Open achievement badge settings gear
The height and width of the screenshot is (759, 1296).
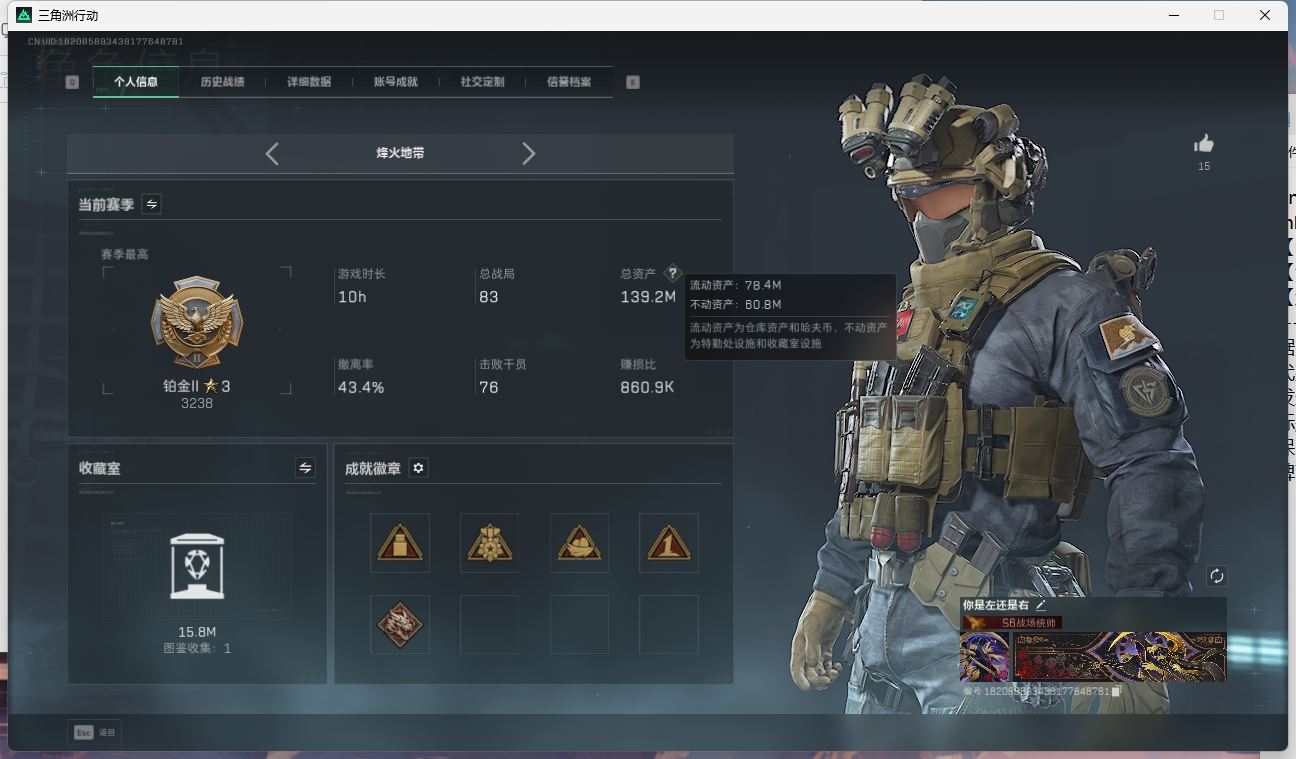(x=419, y=468)
